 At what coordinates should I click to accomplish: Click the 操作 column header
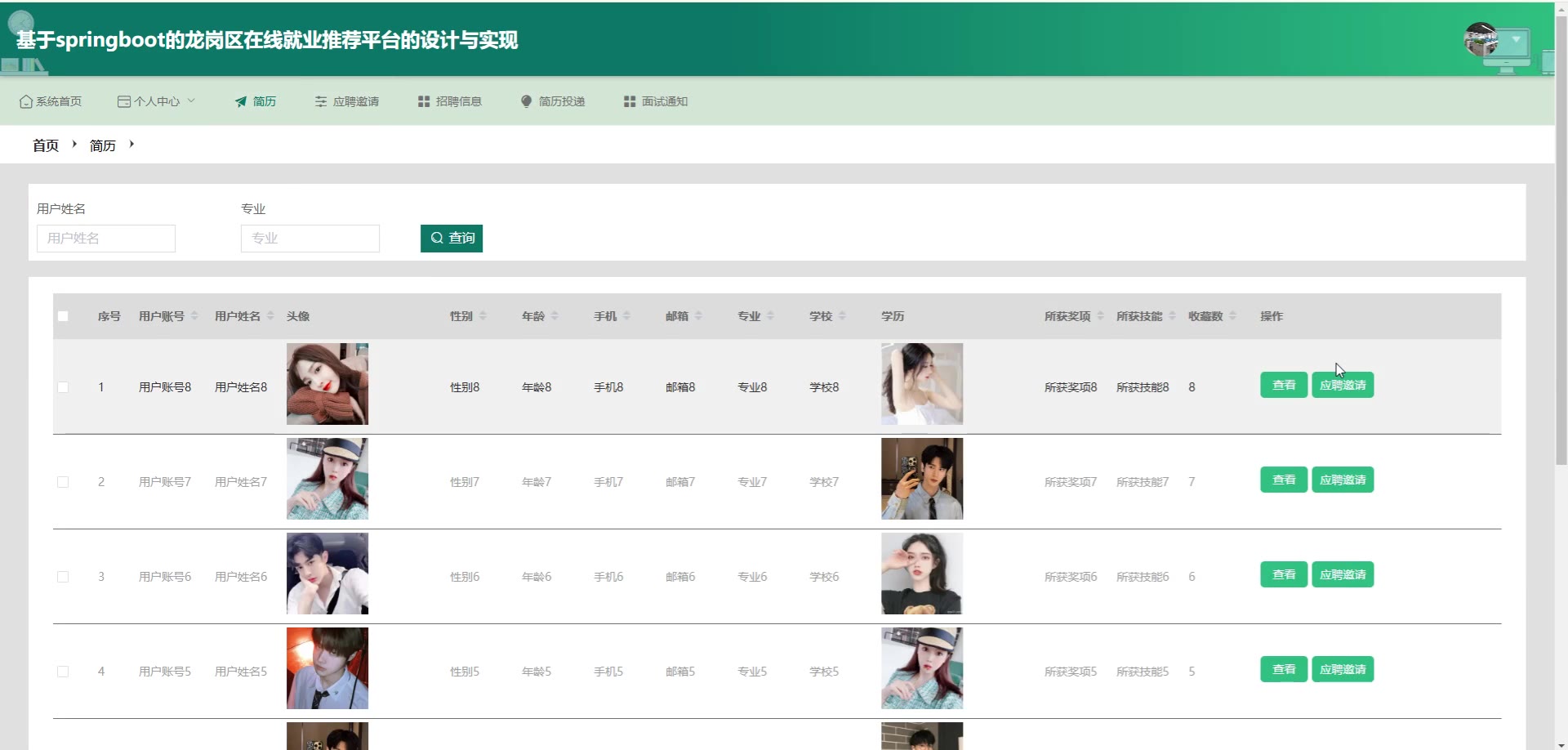[1272, 316]
